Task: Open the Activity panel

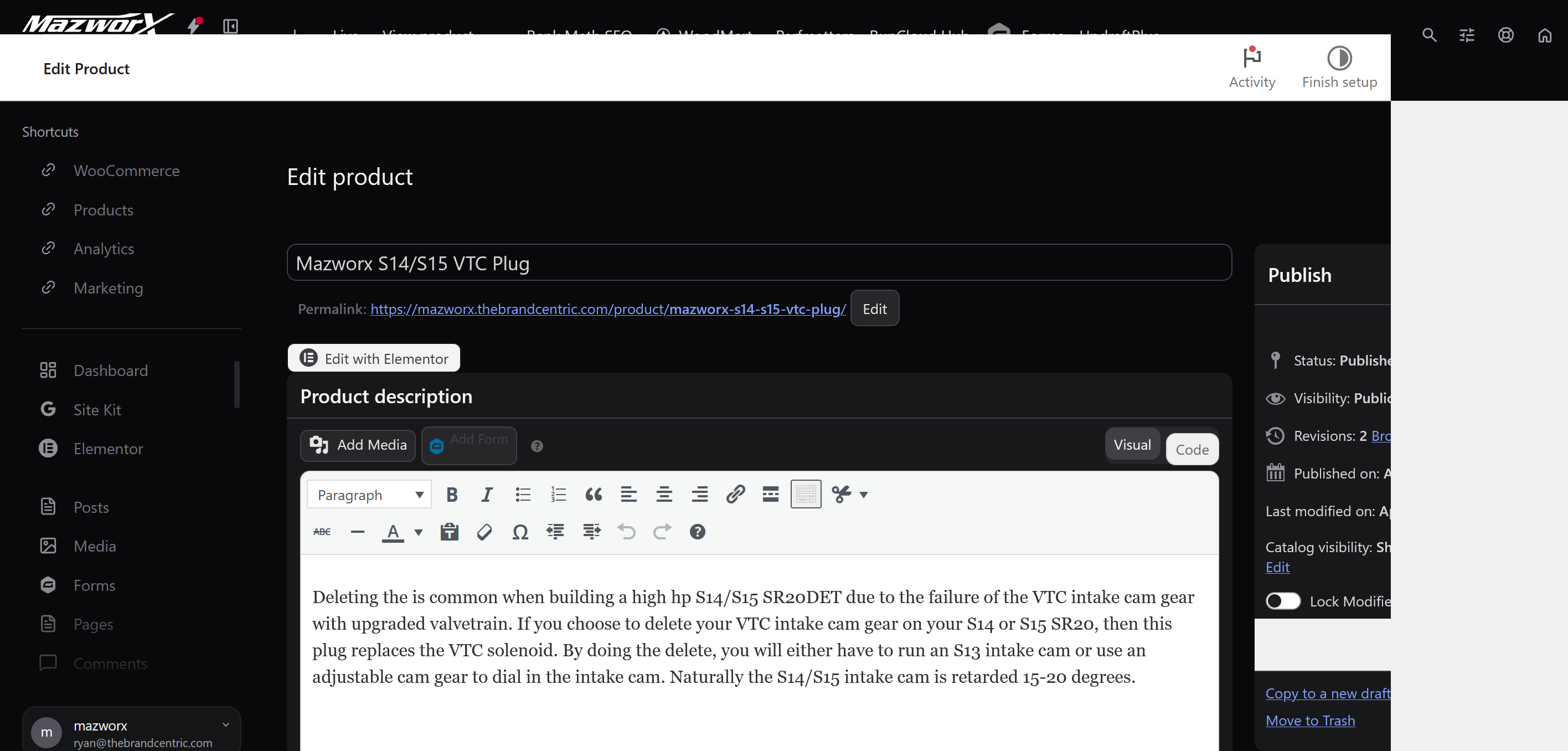Action: tap(1251, 67)
